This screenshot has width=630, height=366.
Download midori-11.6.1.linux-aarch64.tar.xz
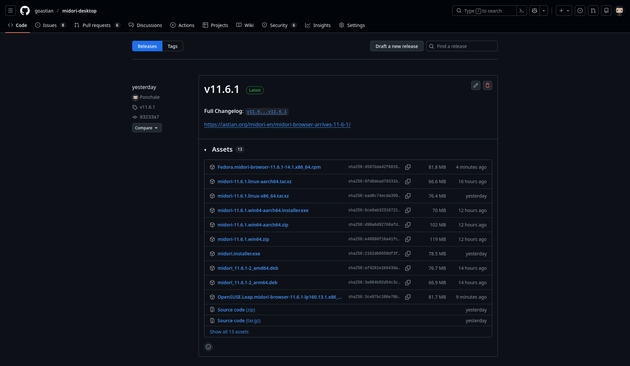(x=254, y=182)
